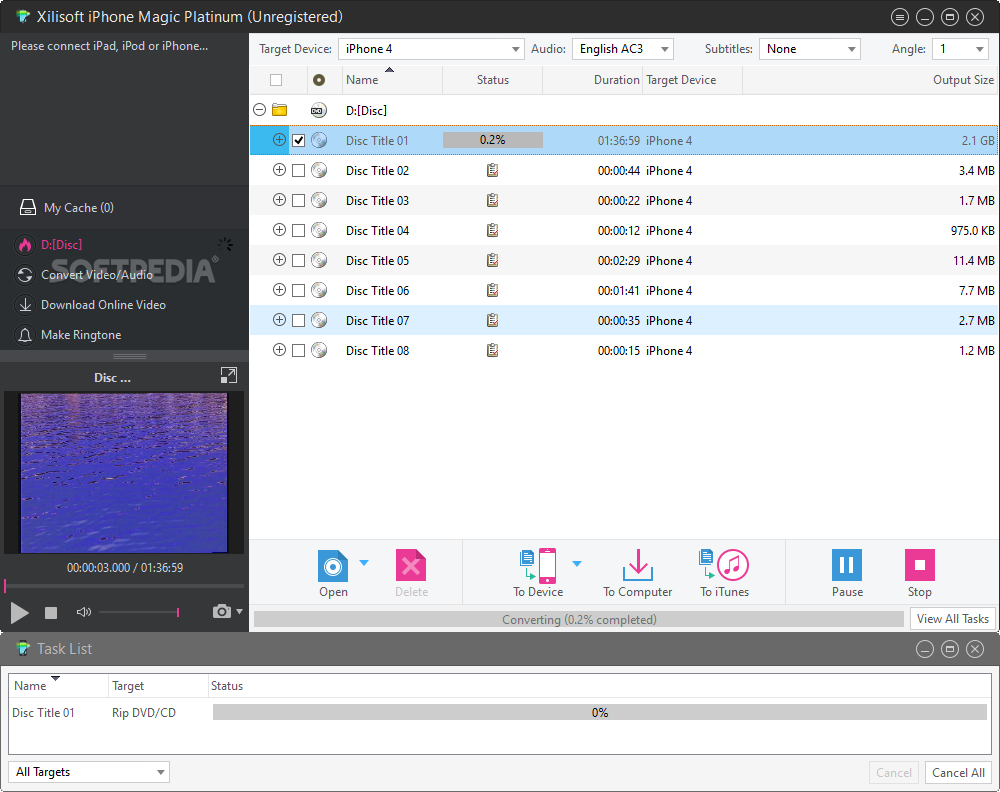Click the DVD icon beside D:[Disc] row
Viewport: 1000px width, 792px height.
click(x=319, y=110)
